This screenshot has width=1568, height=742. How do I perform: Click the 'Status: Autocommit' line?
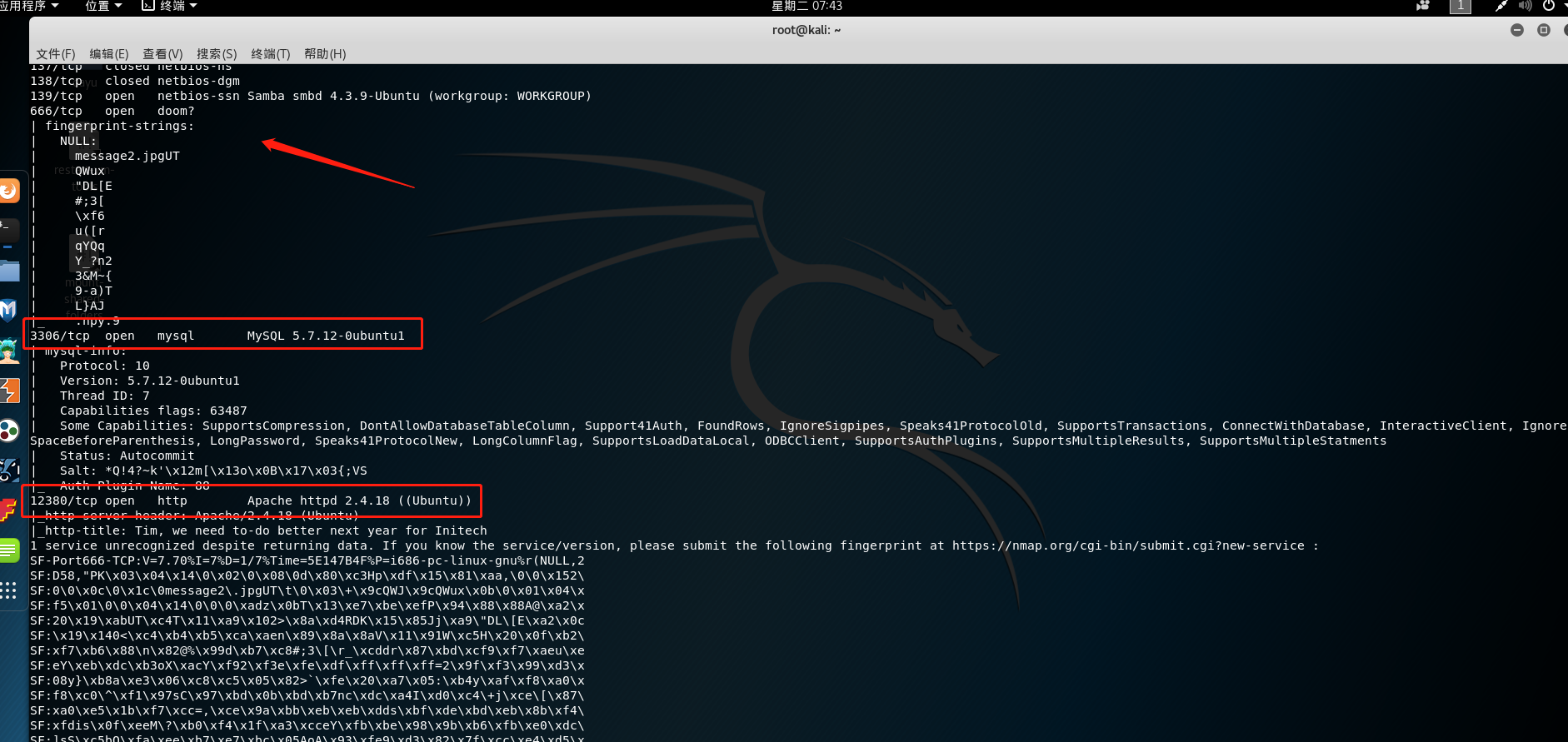[127, 456]
